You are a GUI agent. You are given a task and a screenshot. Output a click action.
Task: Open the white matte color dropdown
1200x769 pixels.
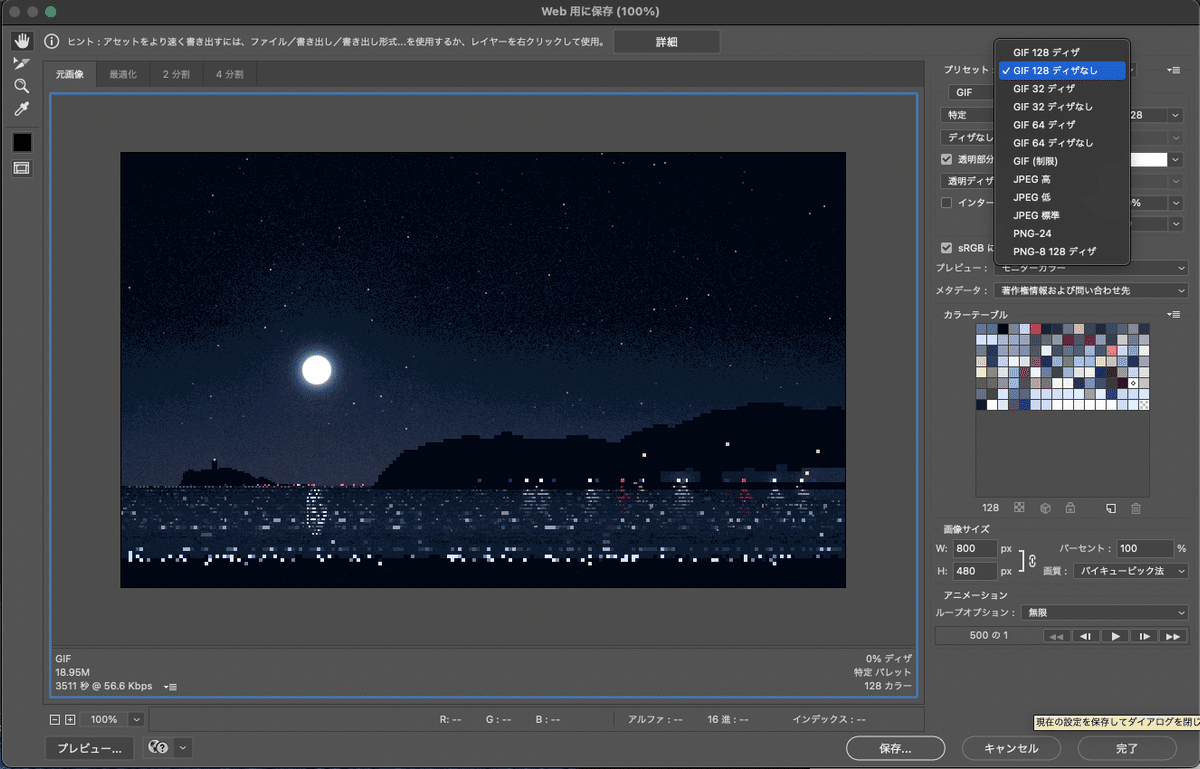pyautogui.click(x=1177, y=159)
